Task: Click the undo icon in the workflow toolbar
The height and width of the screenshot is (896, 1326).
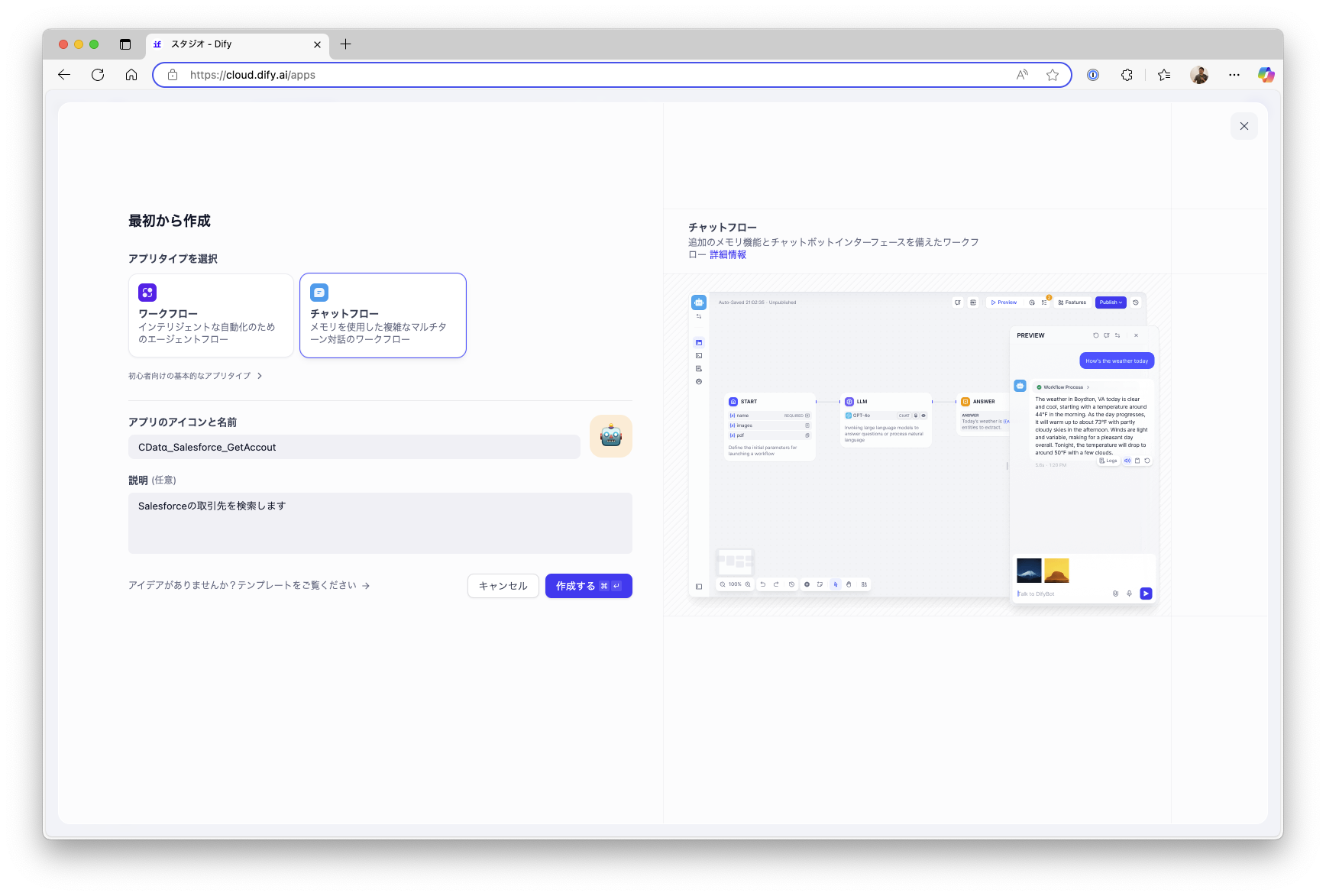Action: (x=763, y=584)
